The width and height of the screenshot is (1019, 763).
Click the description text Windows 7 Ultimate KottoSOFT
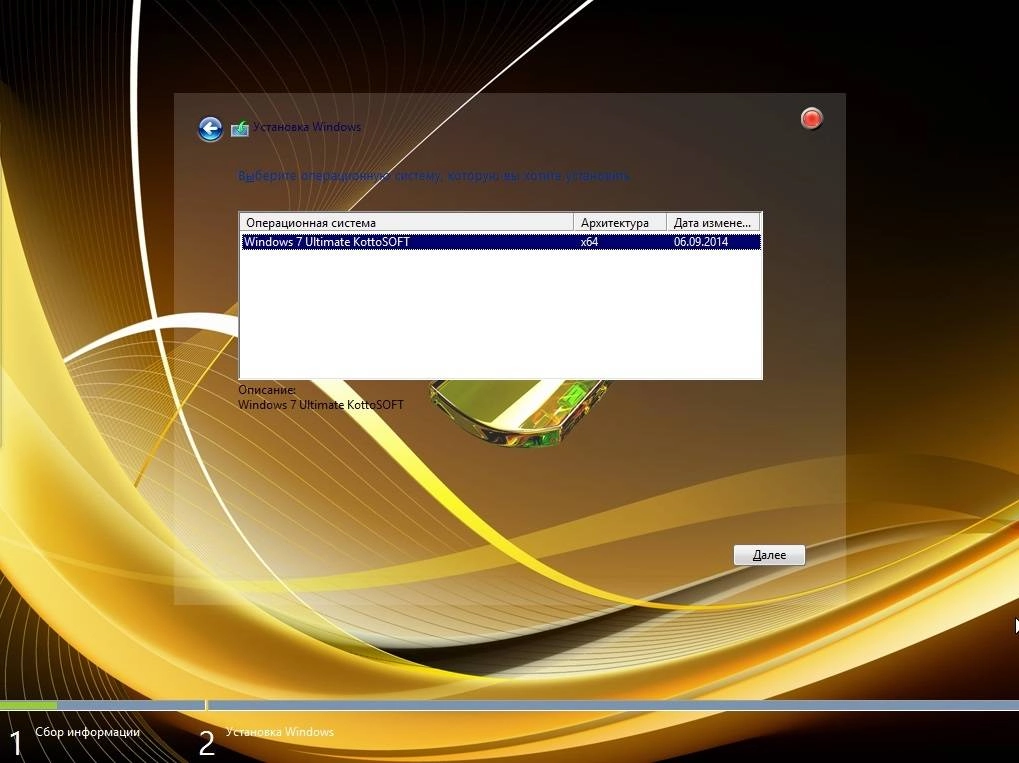(320, 405)
